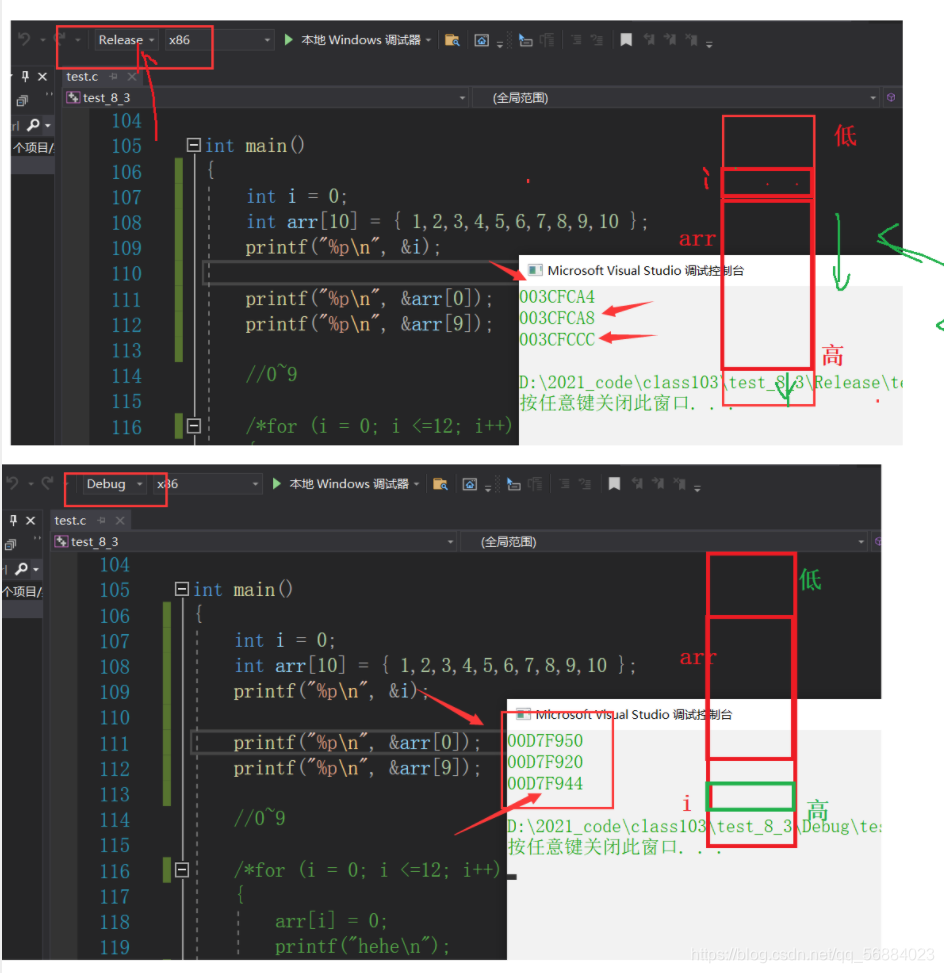The height and width of the screenshot is (973, 944).
Task: Collapse main() function at line 105, bottom window
Action: (182, 589)
